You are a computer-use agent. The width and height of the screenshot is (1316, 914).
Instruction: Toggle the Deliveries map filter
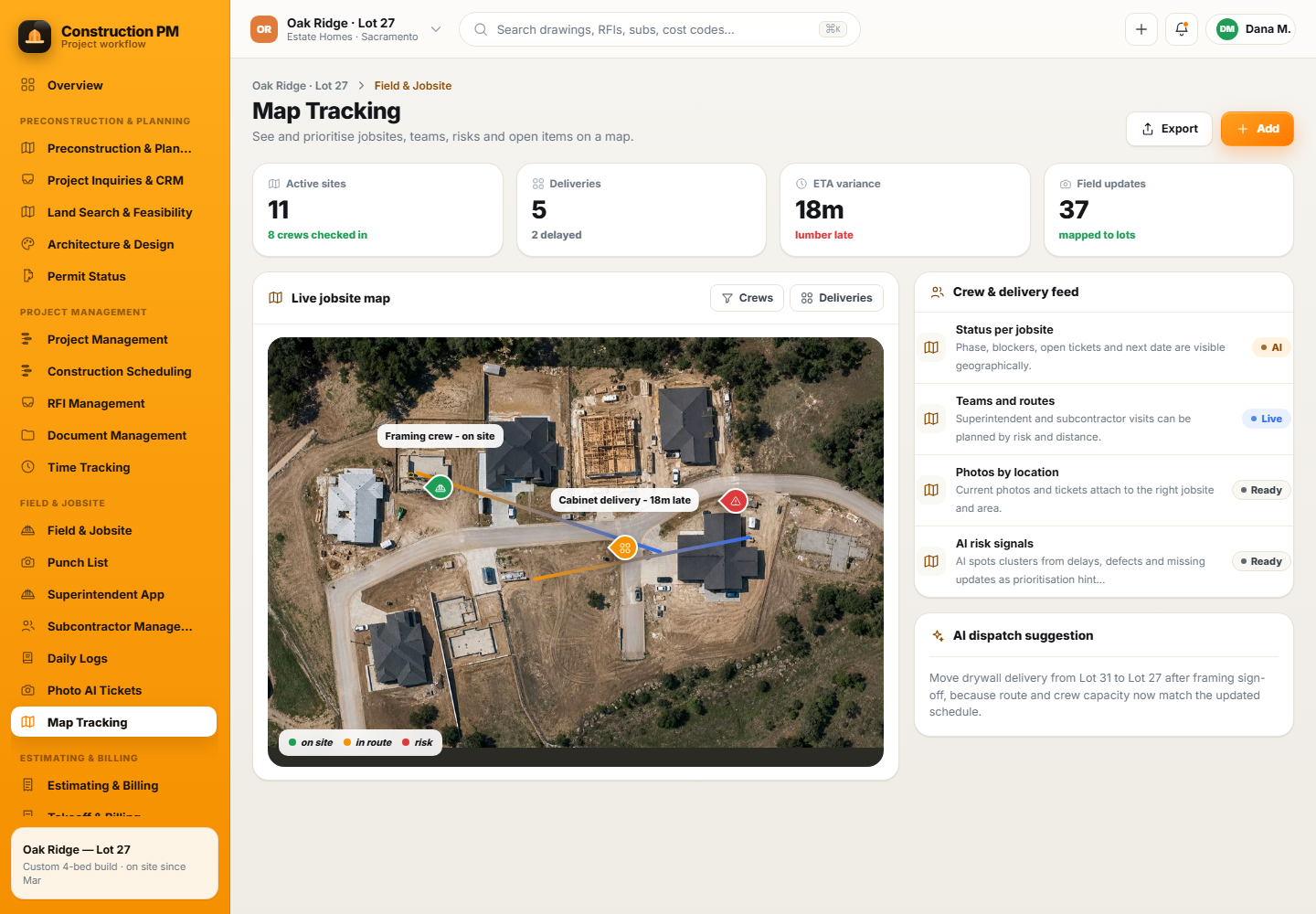tap(836, 298)
